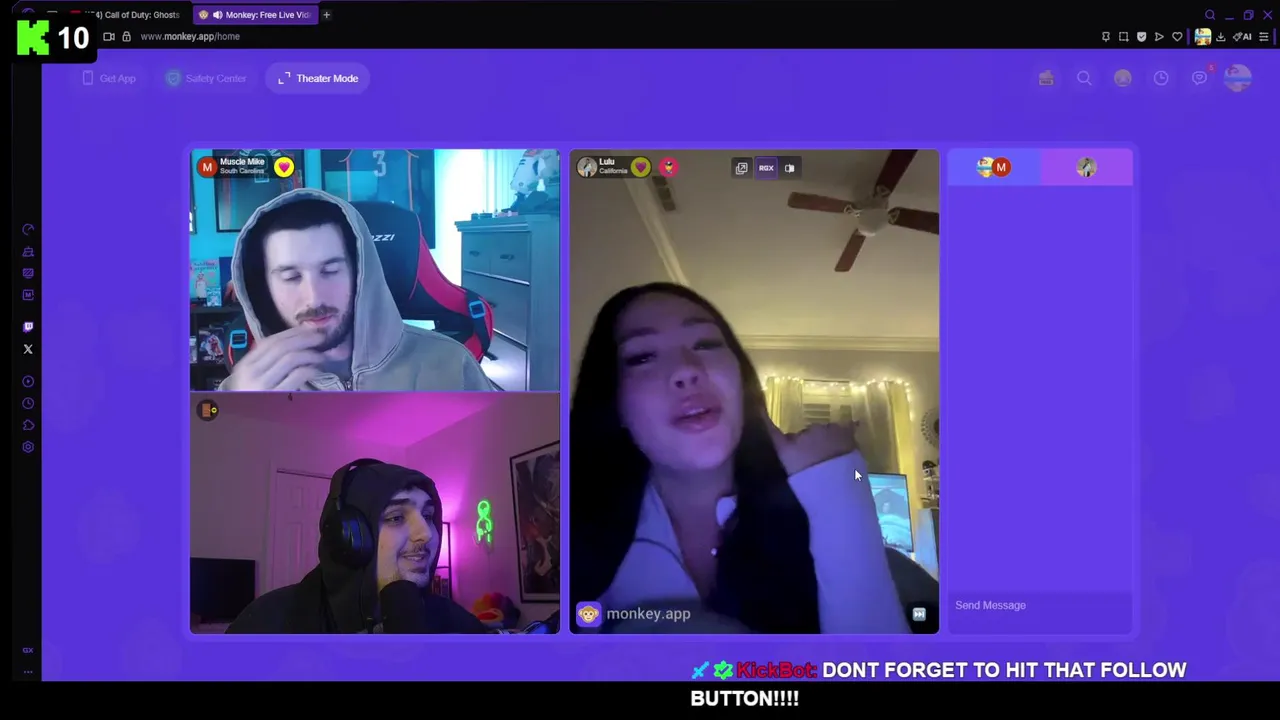The width and height of the screenshot is (1280, 720).
Task: Open Twitch icon in browser sidebar
Action: [28, 327]
